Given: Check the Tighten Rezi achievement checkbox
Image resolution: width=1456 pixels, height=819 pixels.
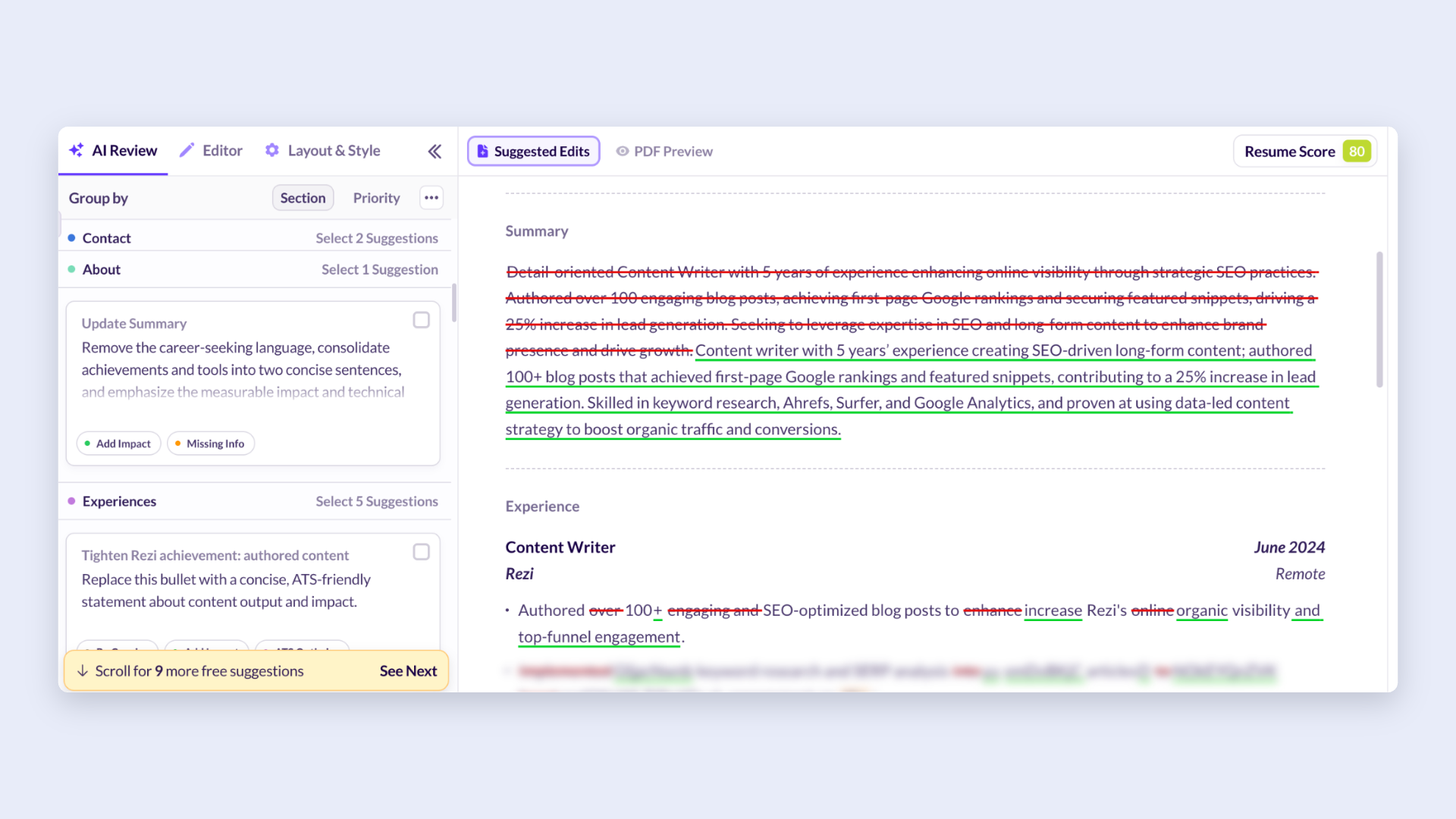Looking at the screenshot, I should point(421,552).
